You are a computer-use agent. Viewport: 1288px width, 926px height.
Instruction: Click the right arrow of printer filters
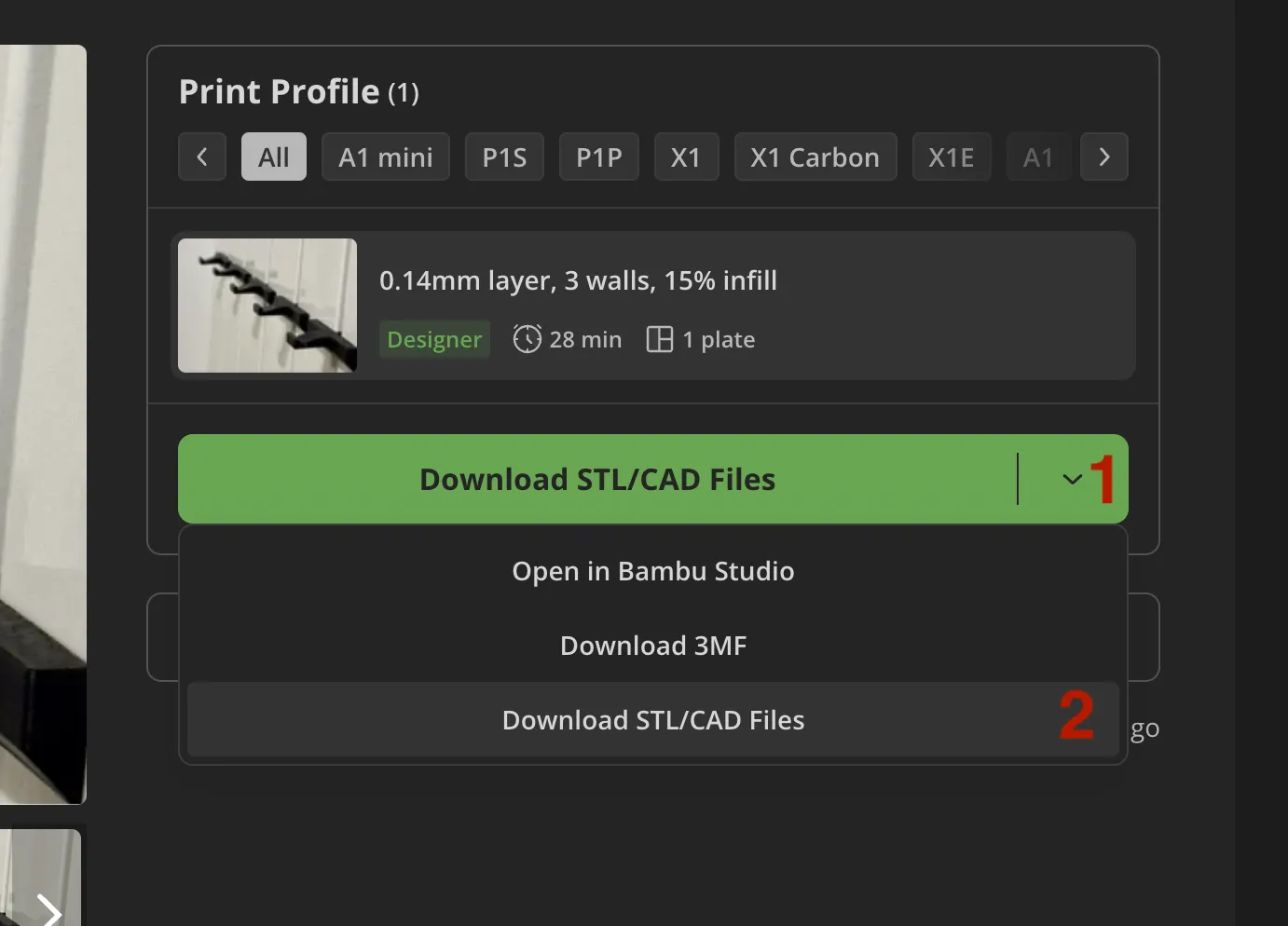tap(1104, 157)
